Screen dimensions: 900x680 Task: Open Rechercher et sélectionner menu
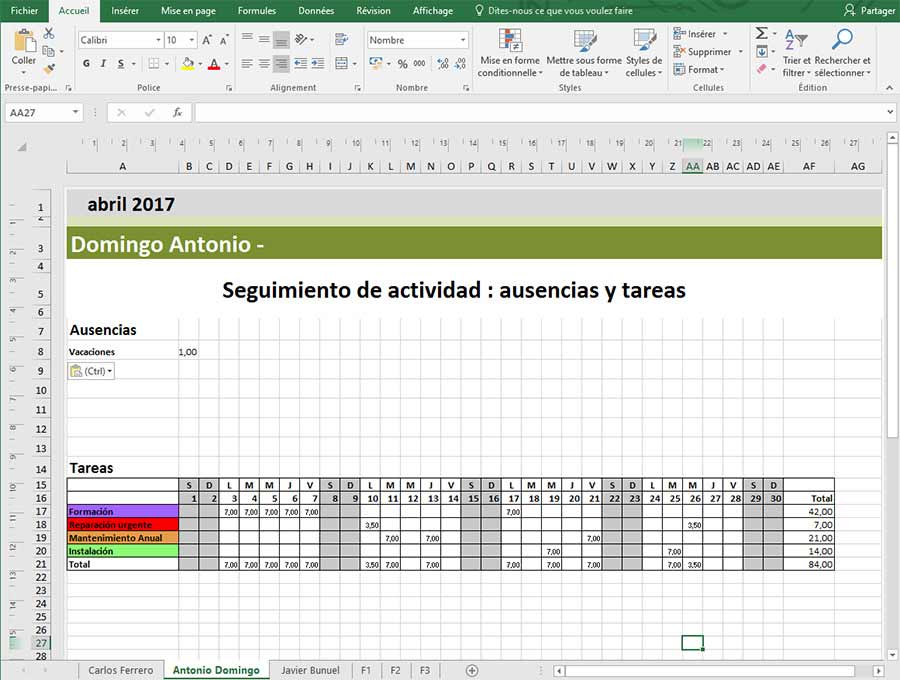click(842, 53)
